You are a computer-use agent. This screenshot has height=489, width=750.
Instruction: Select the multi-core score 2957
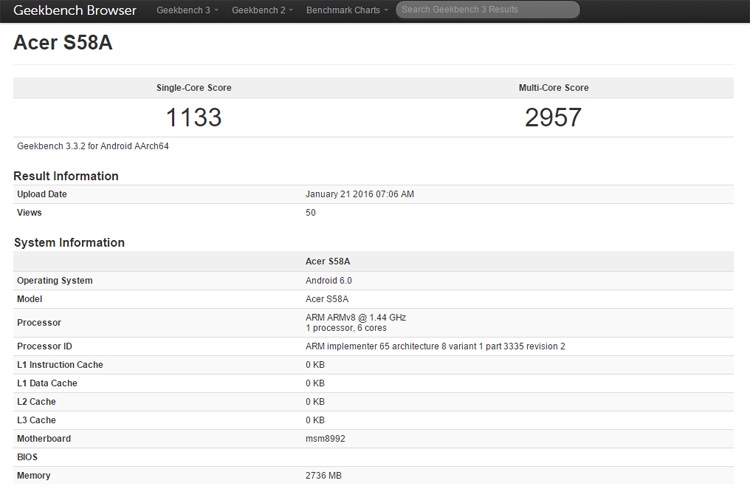(553, 117)
